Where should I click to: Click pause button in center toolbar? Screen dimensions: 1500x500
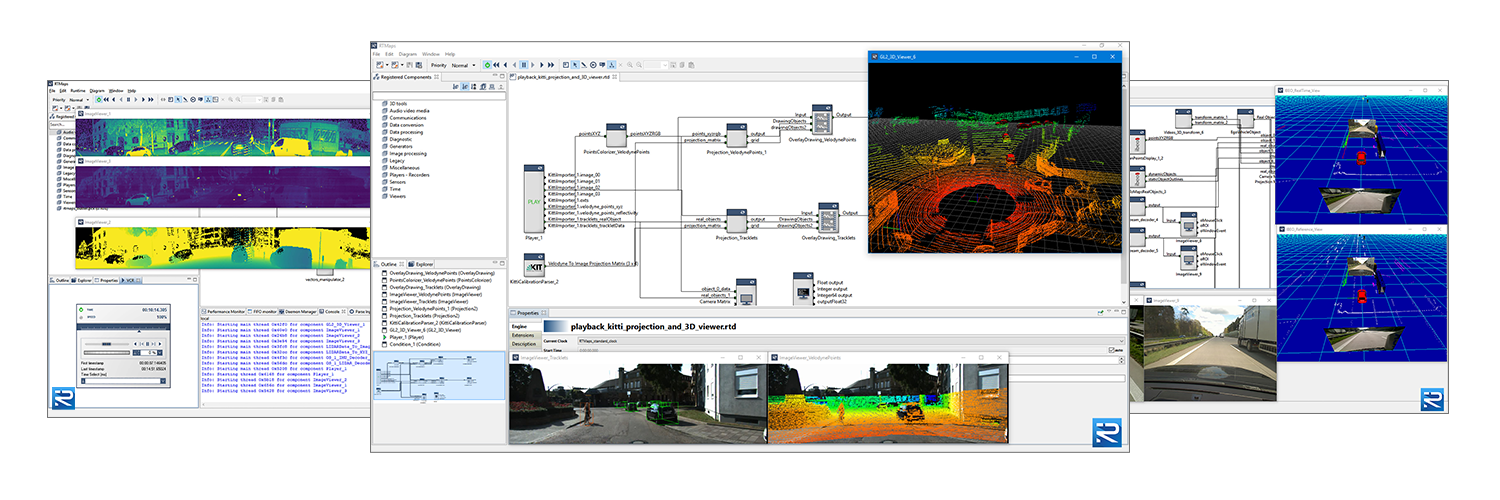[523, 65]
